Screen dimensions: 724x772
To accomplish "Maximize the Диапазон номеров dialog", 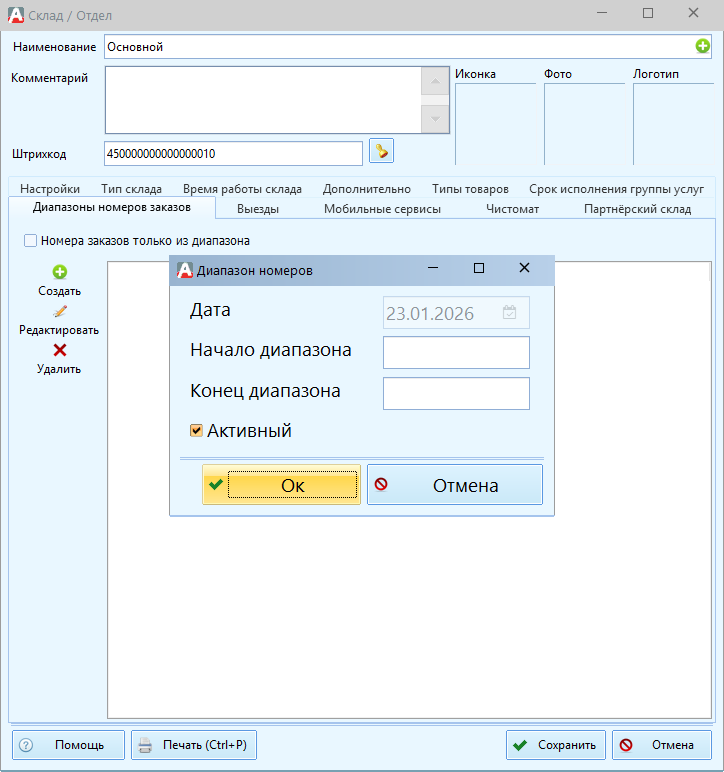I will point(479,268).
